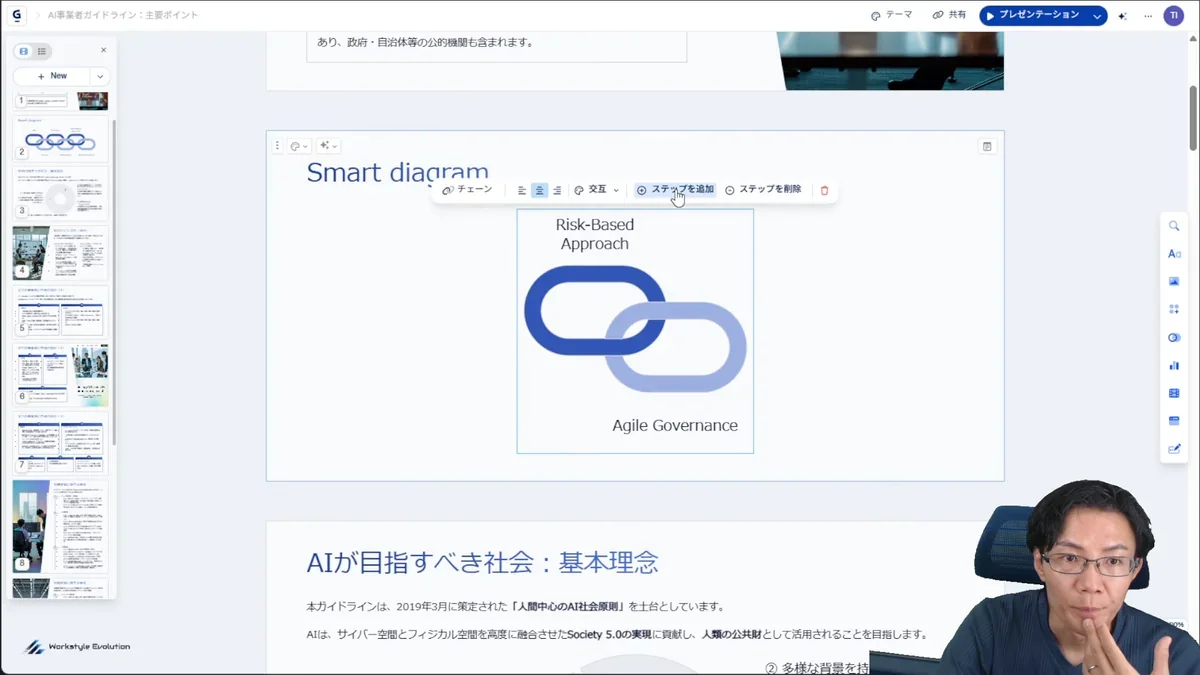
Task: Click the AI事業者ガイドライン：主要ポイント document title
Action: click(123, 16)
